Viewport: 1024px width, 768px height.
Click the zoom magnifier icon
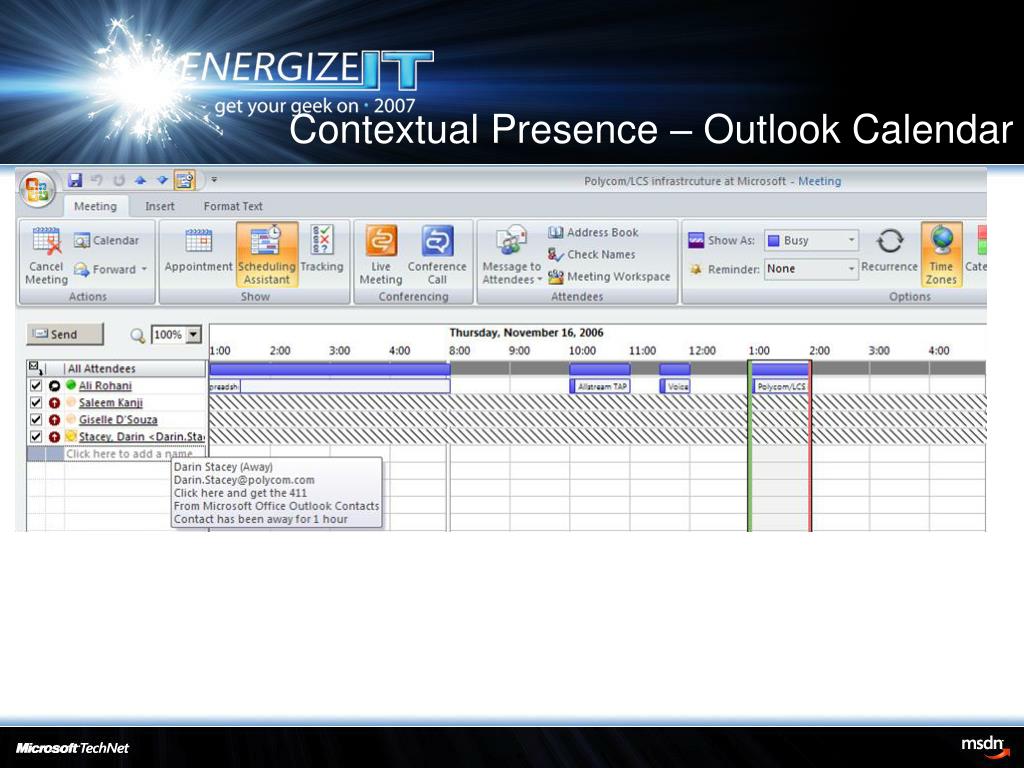137,335
